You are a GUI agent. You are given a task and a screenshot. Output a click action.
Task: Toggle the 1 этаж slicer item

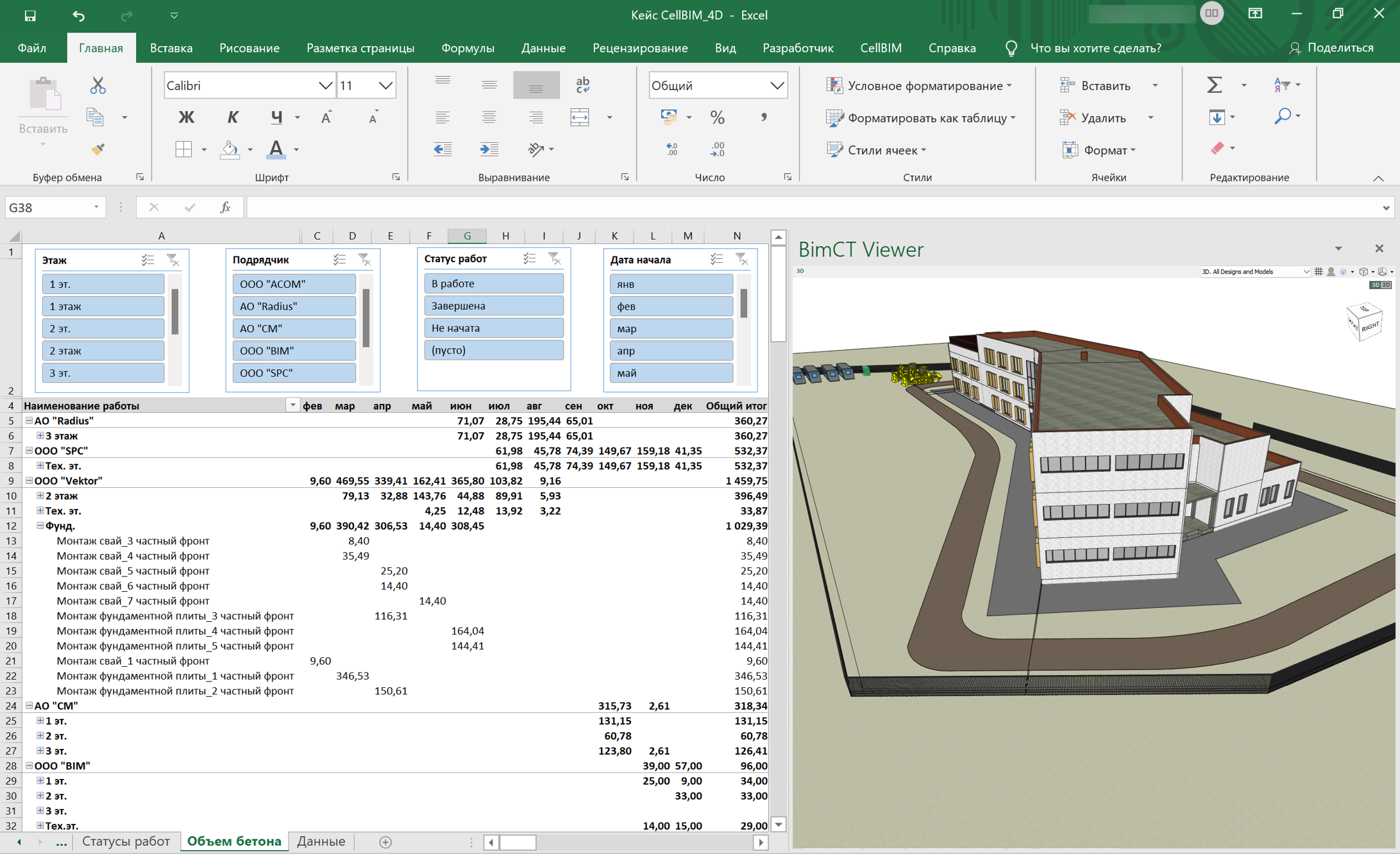pyautogui.click(x=103, y=306)
